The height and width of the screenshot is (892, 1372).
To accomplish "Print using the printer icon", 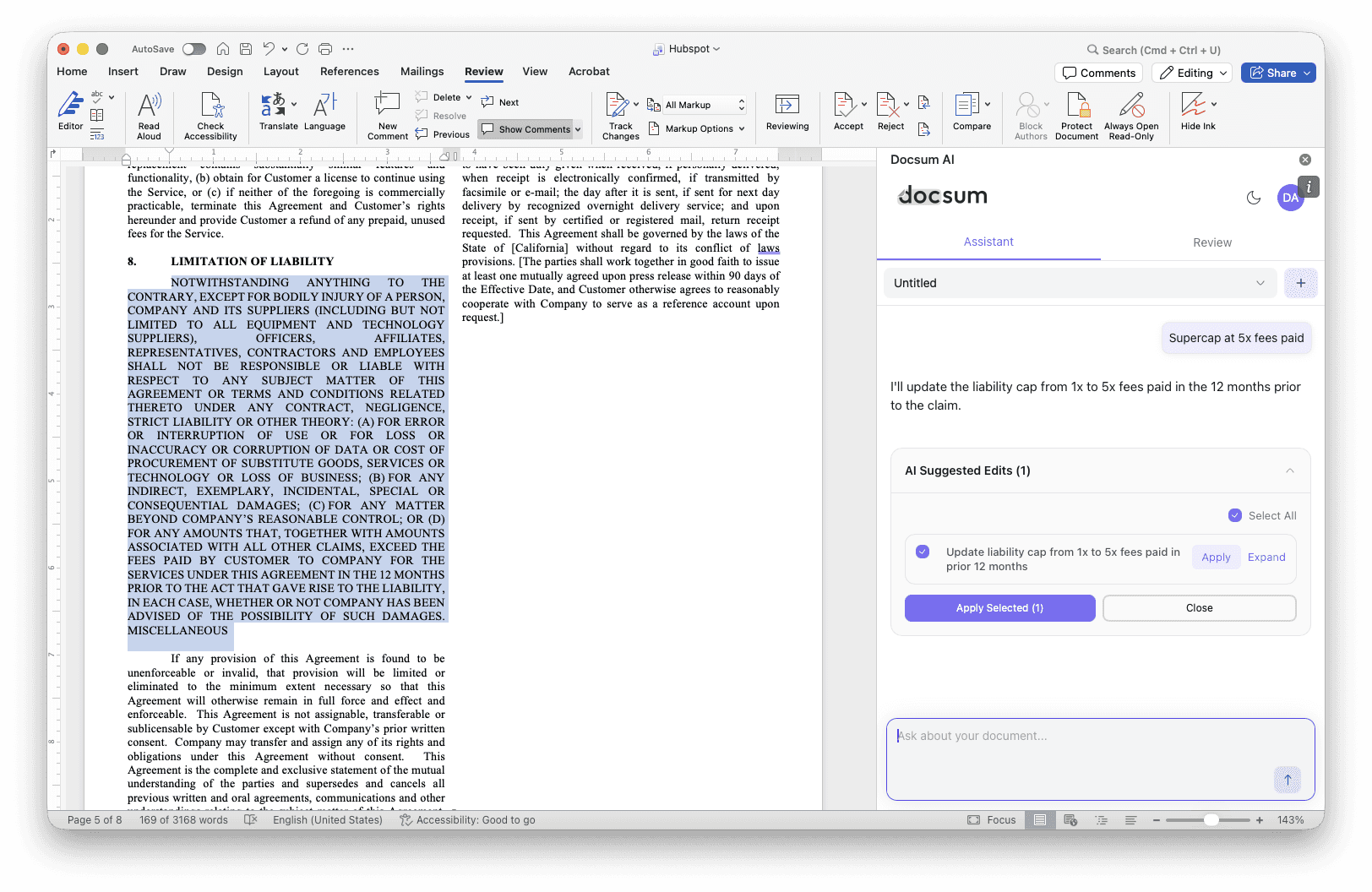I will (x=325, y=49).
